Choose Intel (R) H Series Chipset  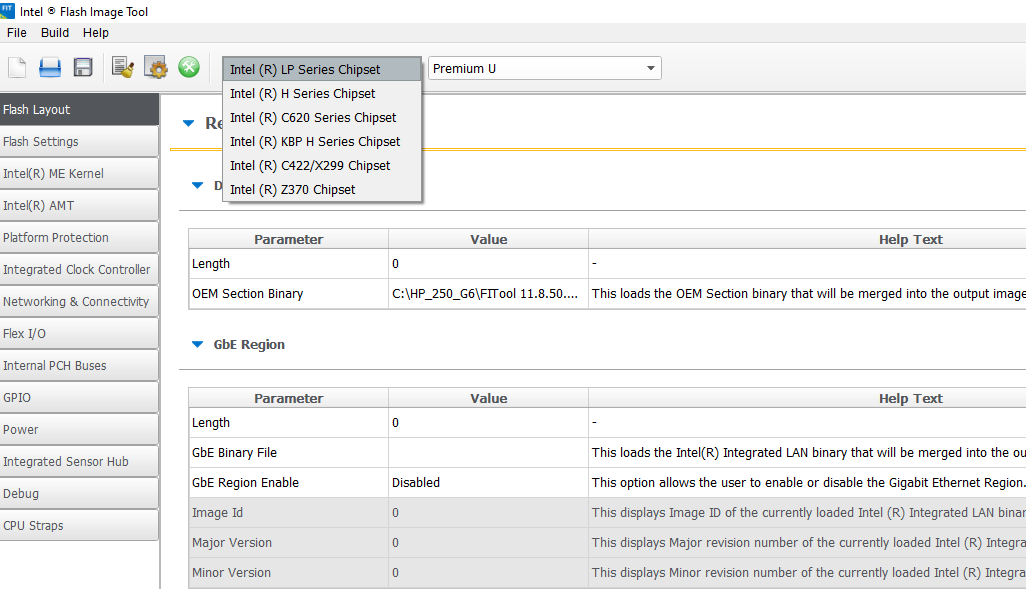322,94
